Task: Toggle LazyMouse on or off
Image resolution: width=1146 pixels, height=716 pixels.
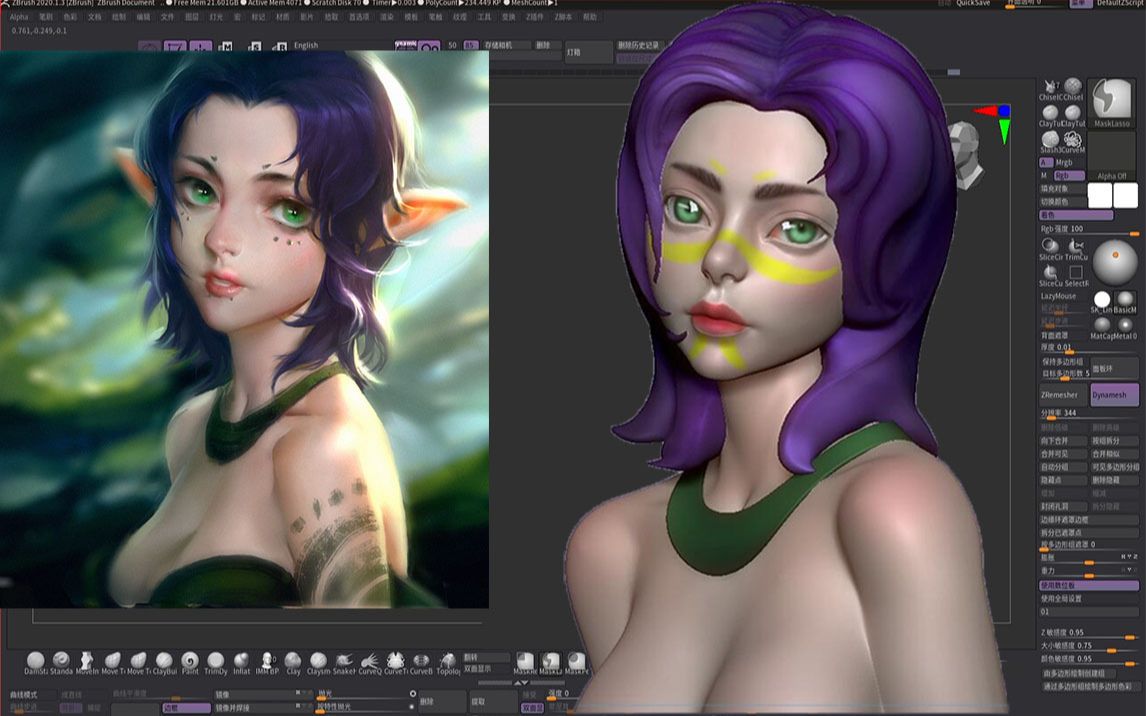Action: [1058, 296]
